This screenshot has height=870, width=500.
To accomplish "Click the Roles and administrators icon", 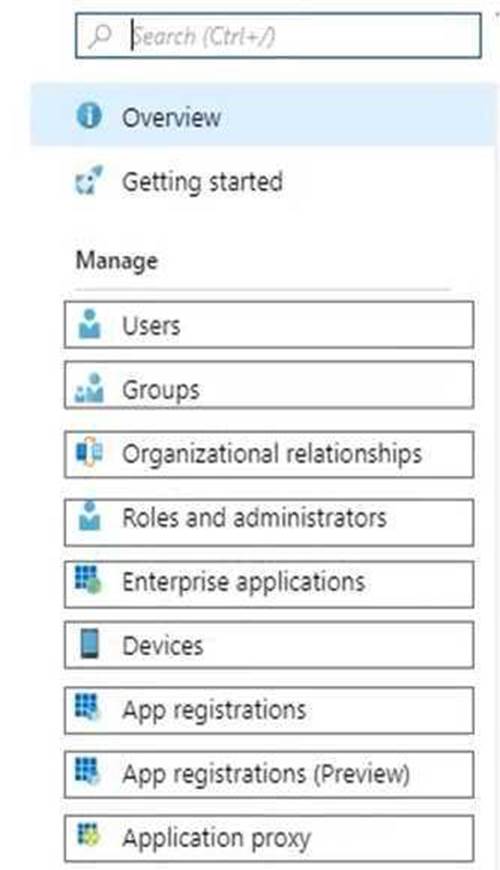I will pos(89,516).
